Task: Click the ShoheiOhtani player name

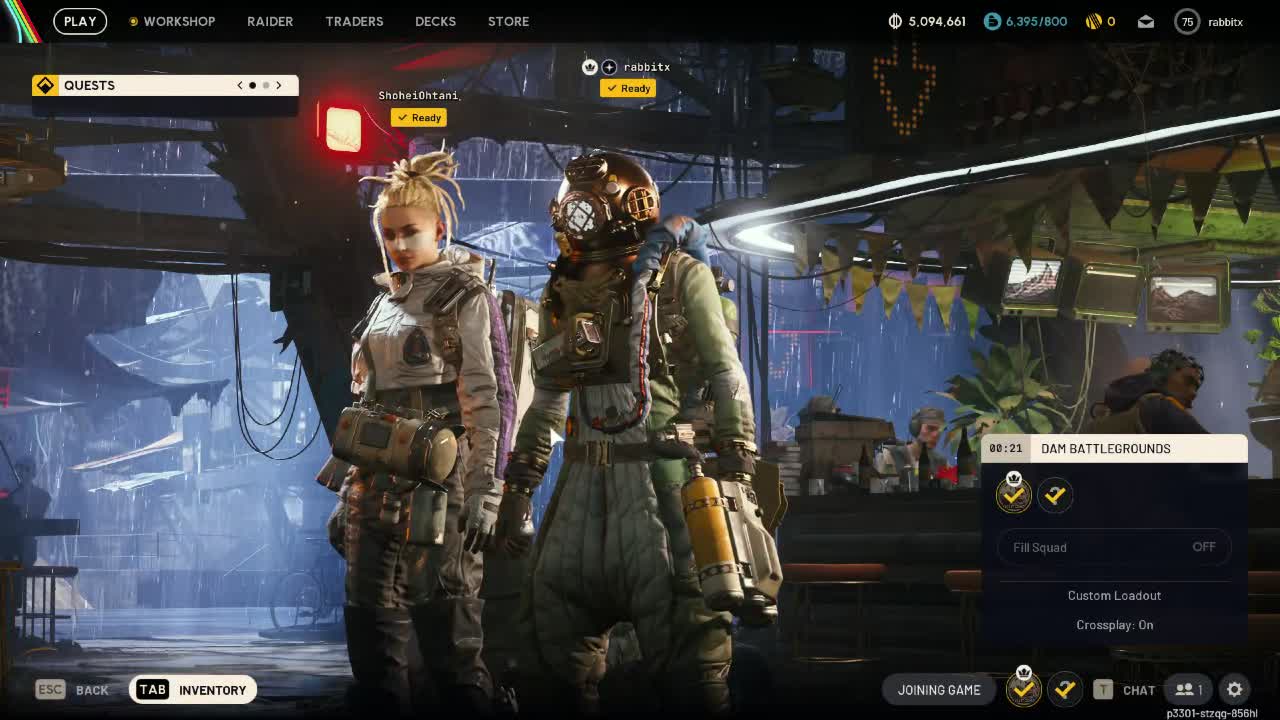Action: click(x=418, y=95)
